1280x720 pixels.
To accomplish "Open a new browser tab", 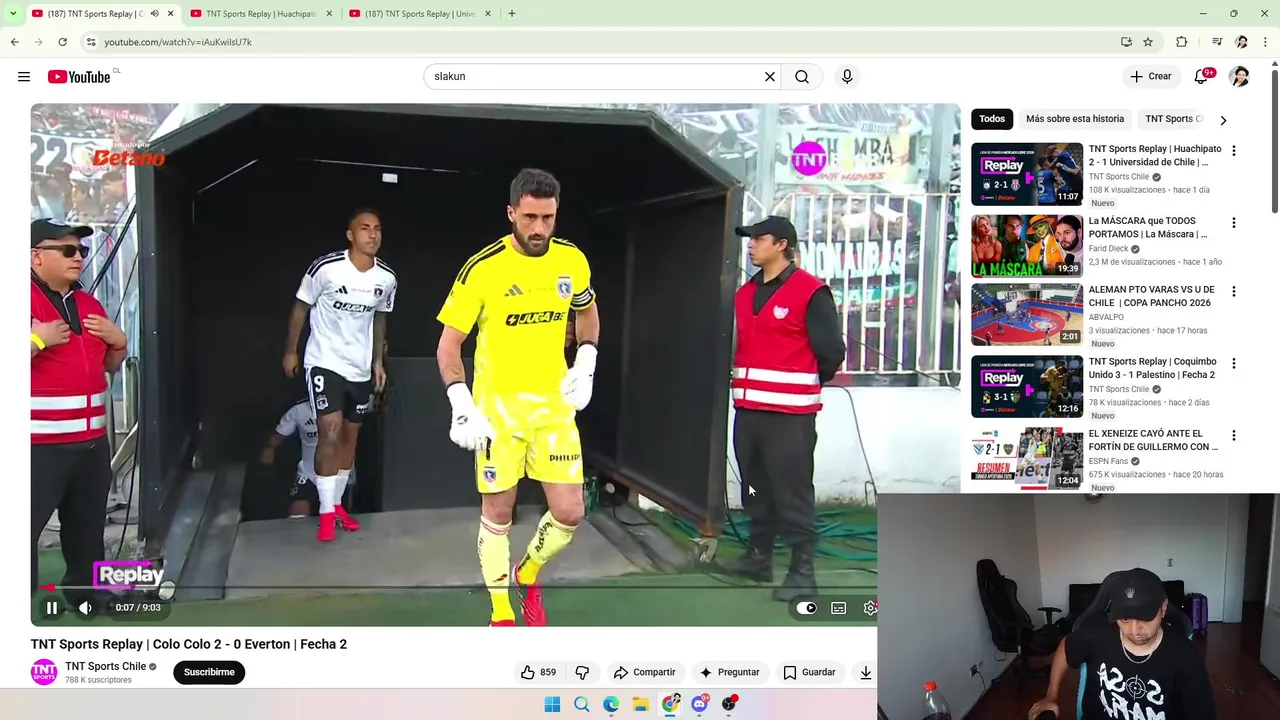I will click(512, 14).
